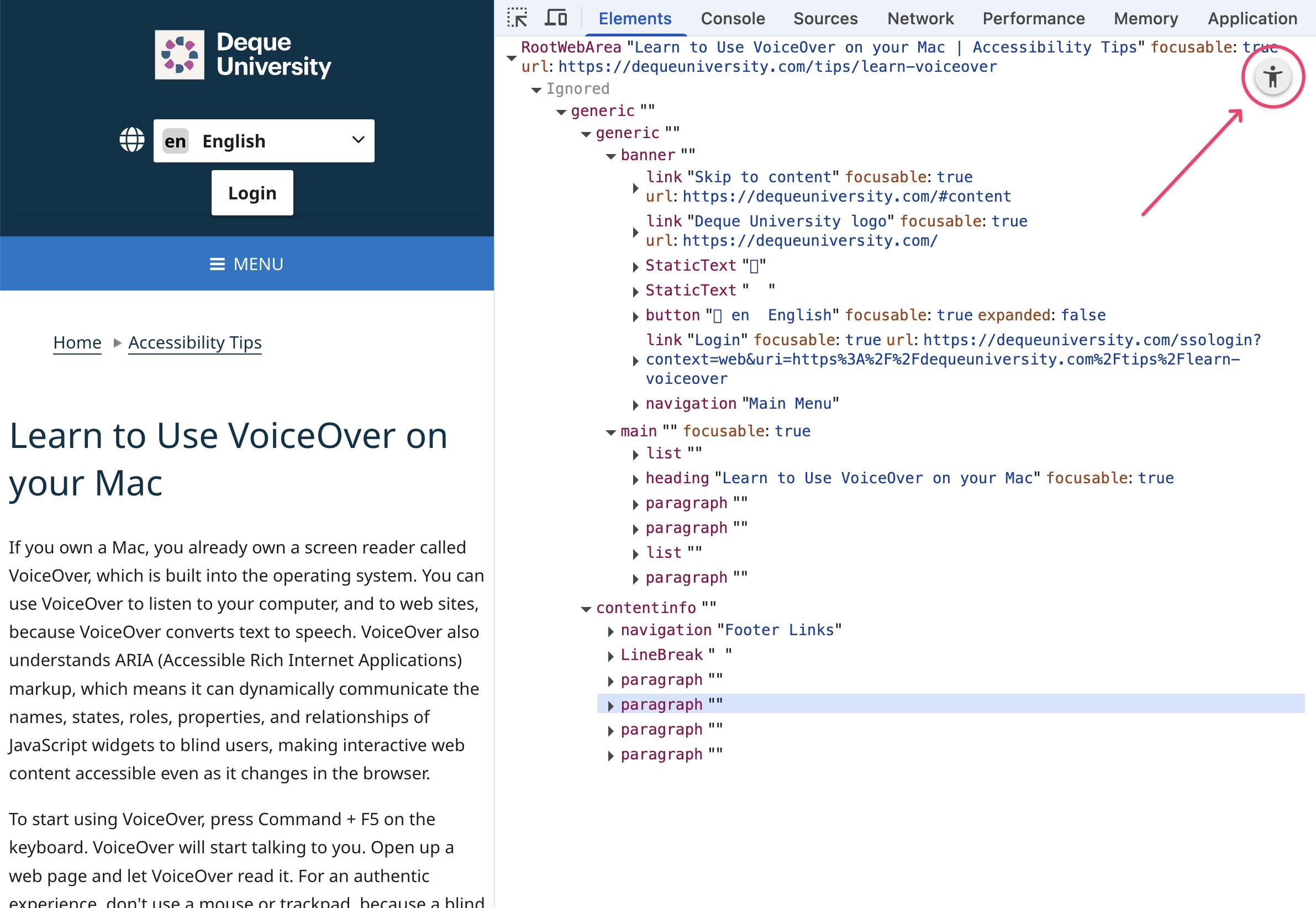Viewport: 1316px width, 908px height.
Task: Enable full-page accessibility tree via person icon
Action: click(1273, 78)
